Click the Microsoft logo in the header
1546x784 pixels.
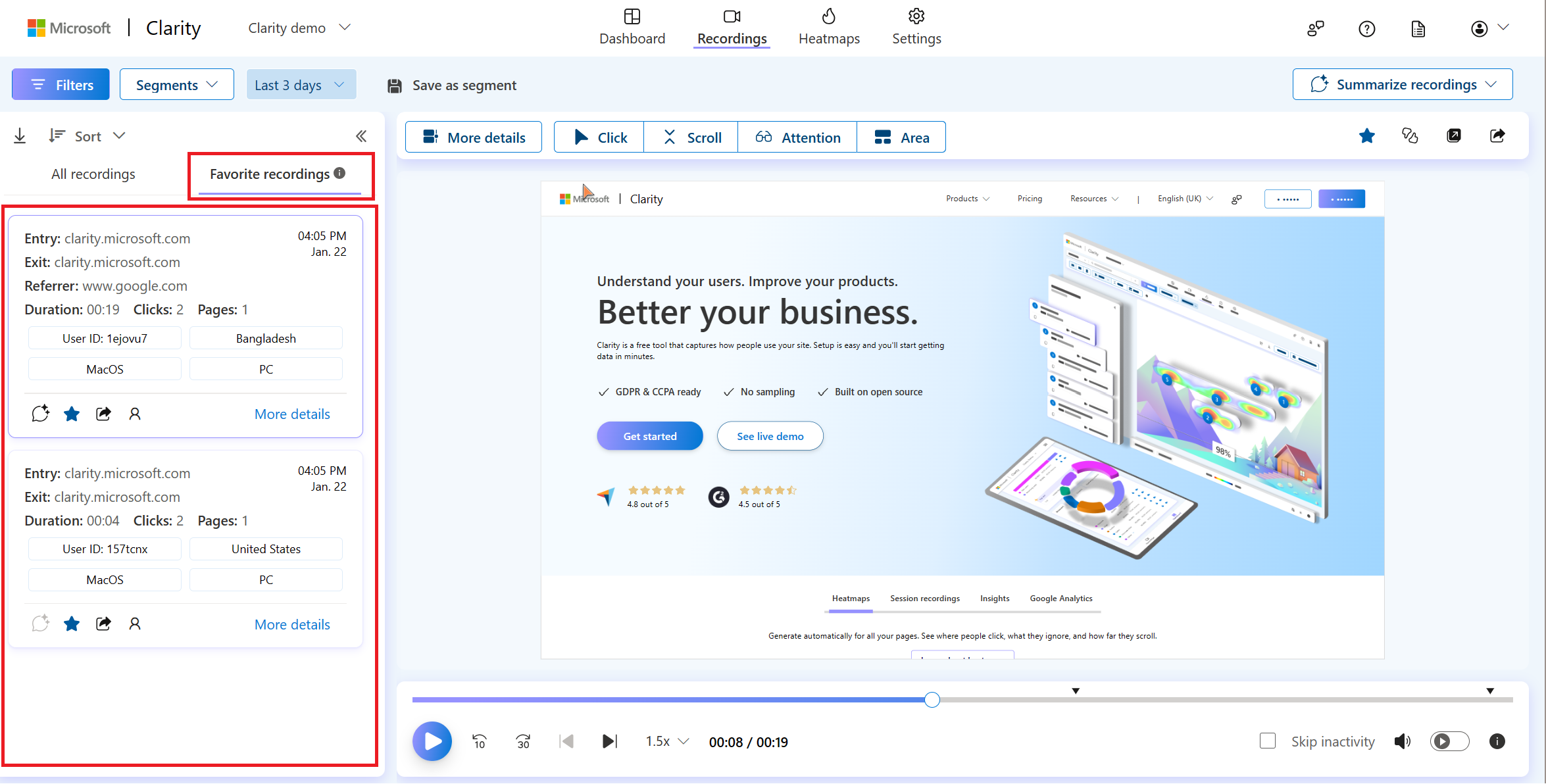(x=69, y=28)
